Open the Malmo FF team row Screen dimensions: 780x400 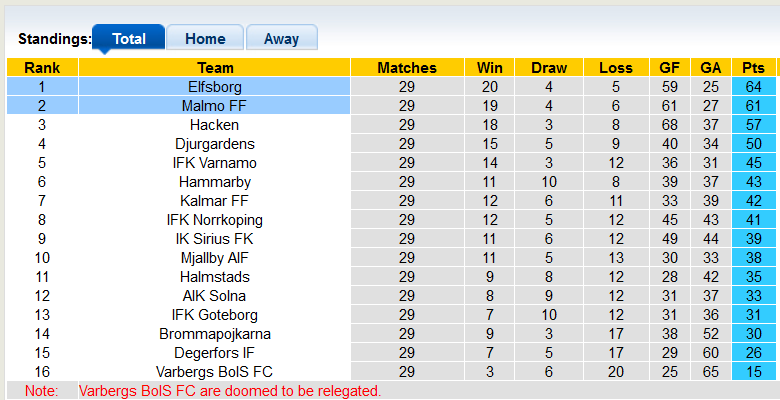pos(214,106)
